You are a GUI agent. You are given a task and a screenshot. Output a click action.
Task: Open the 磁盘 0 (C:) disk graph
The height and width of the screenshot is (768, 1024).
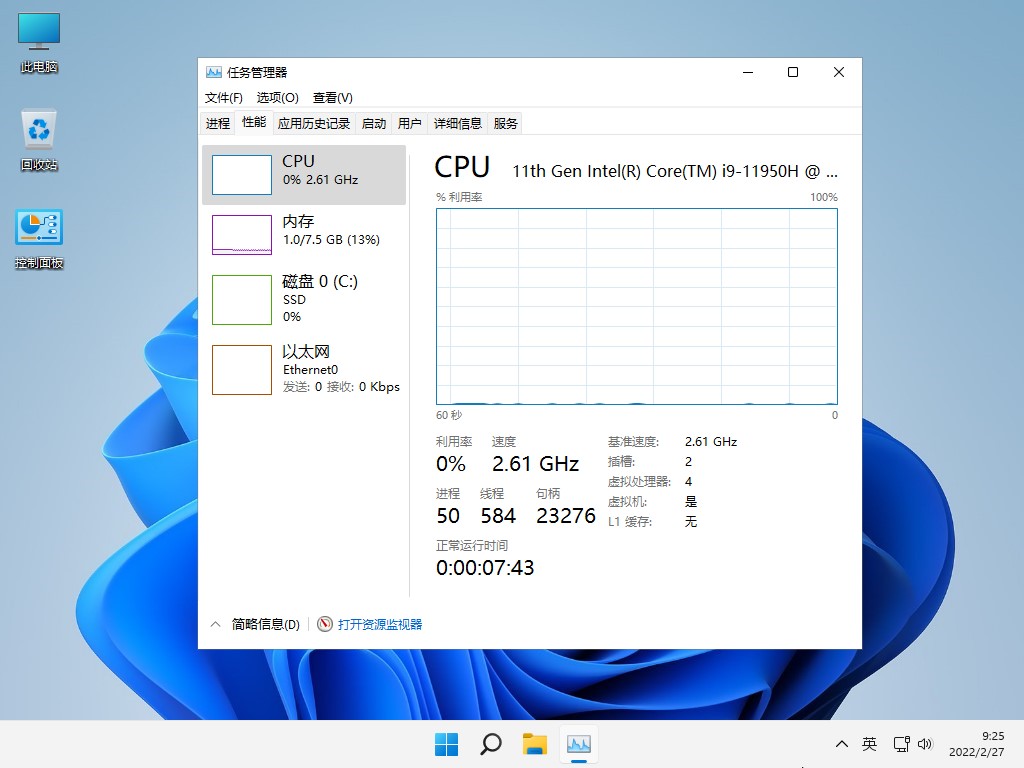[x=242, y=300]
